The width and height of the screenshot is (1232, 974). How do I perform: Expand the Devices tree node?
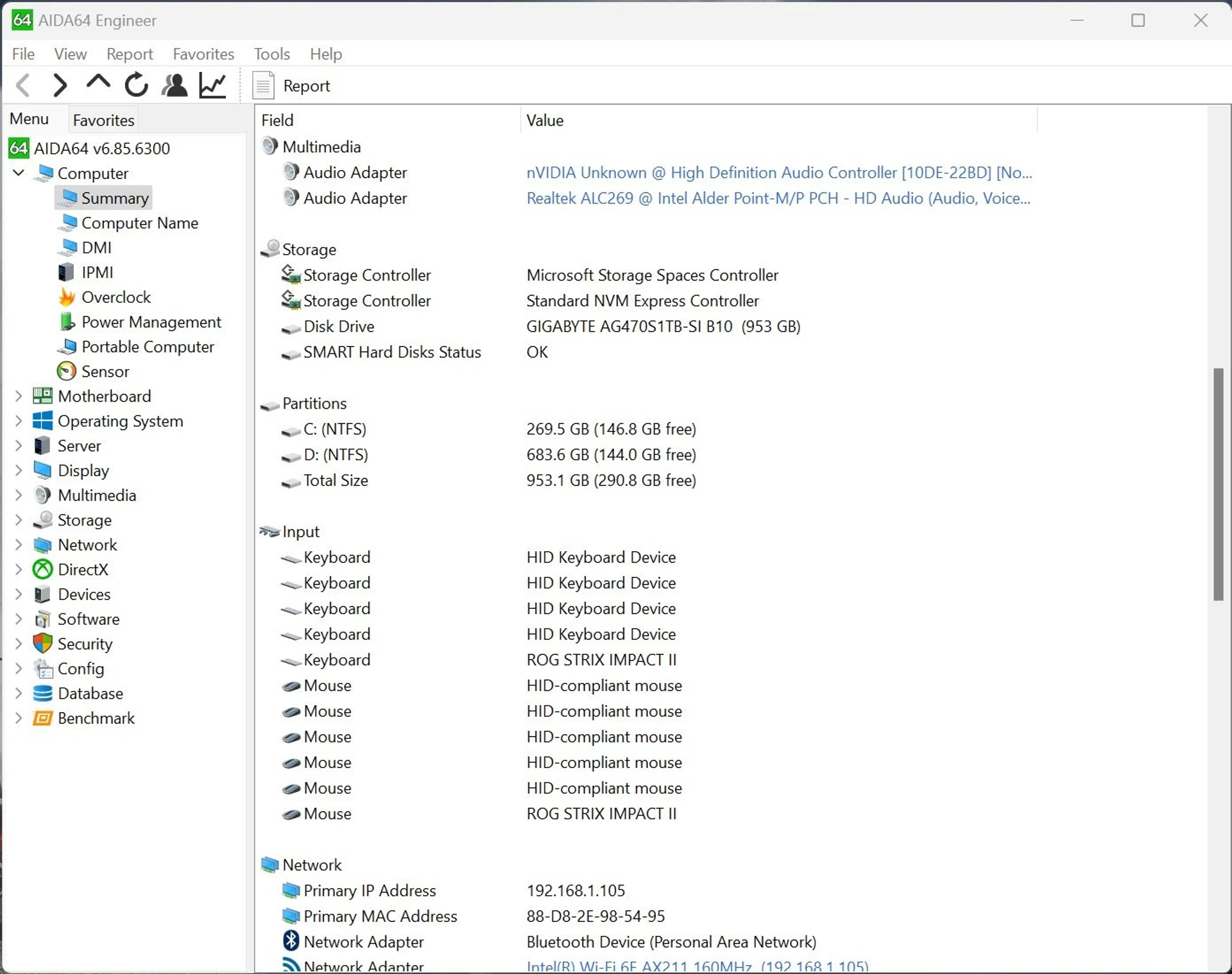point(19,594)
